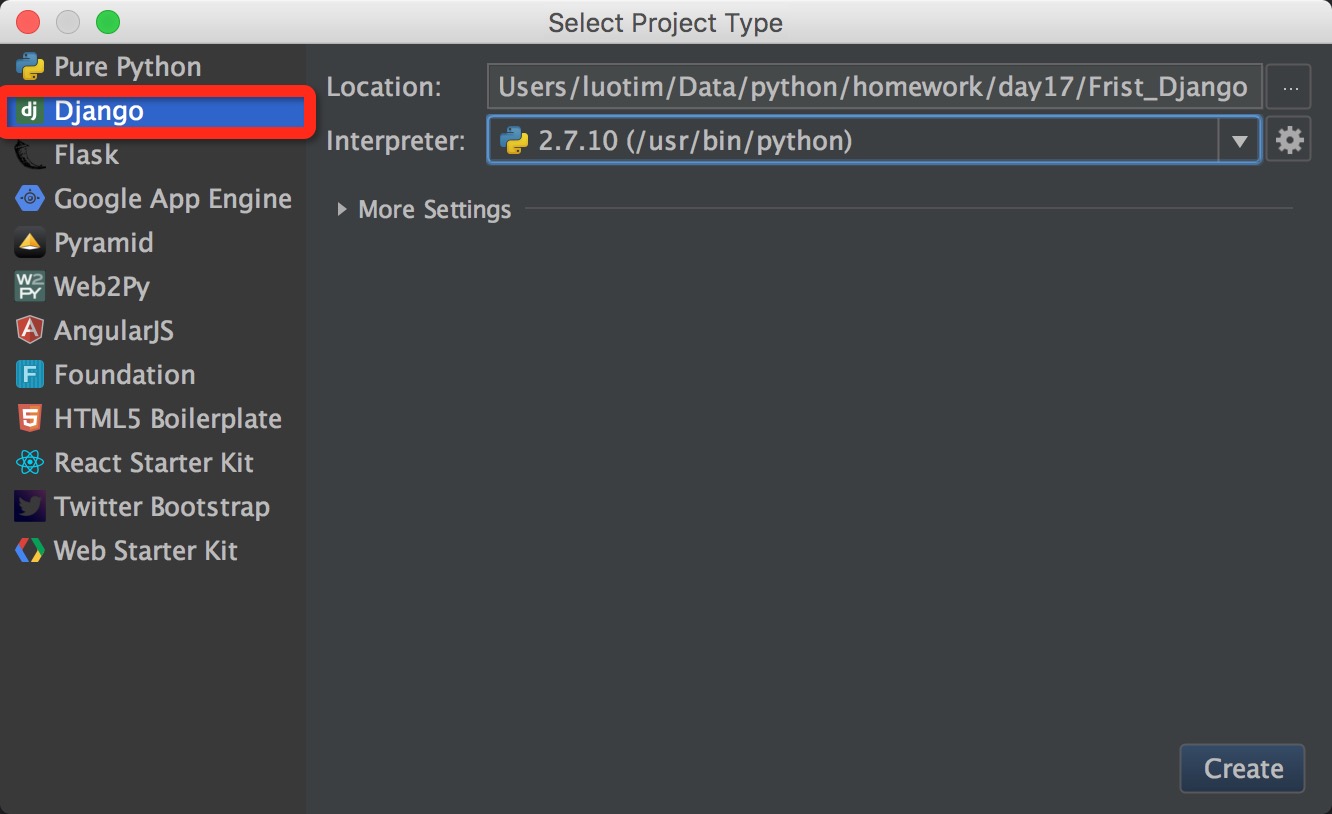Image resolution: width=1332 pixels, height=814 pixels.
Task: Choose Twitter Bootstrap label
Action: [162, 507]
